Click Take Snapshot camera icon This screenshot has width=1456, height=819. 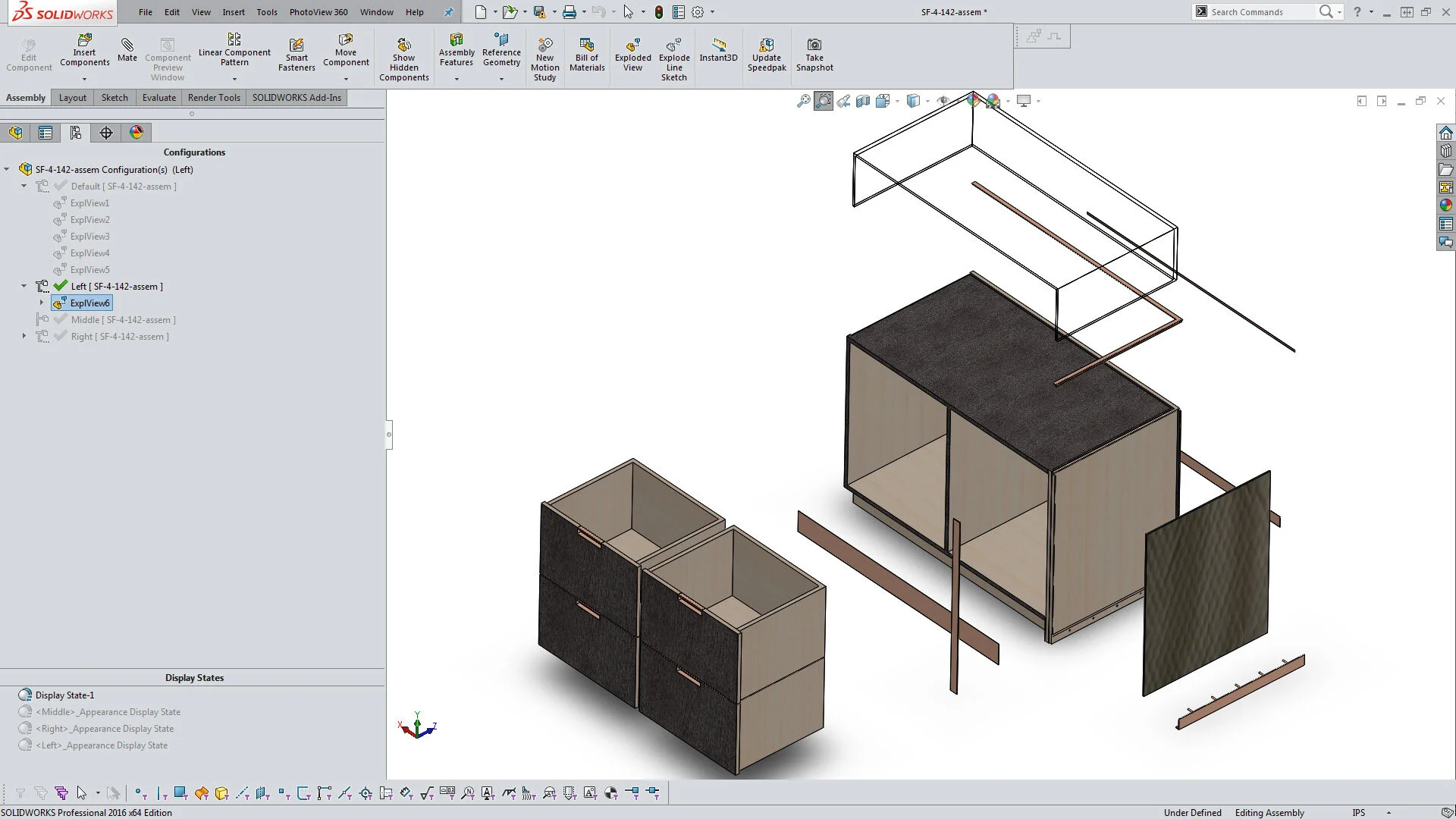(814, 45)
